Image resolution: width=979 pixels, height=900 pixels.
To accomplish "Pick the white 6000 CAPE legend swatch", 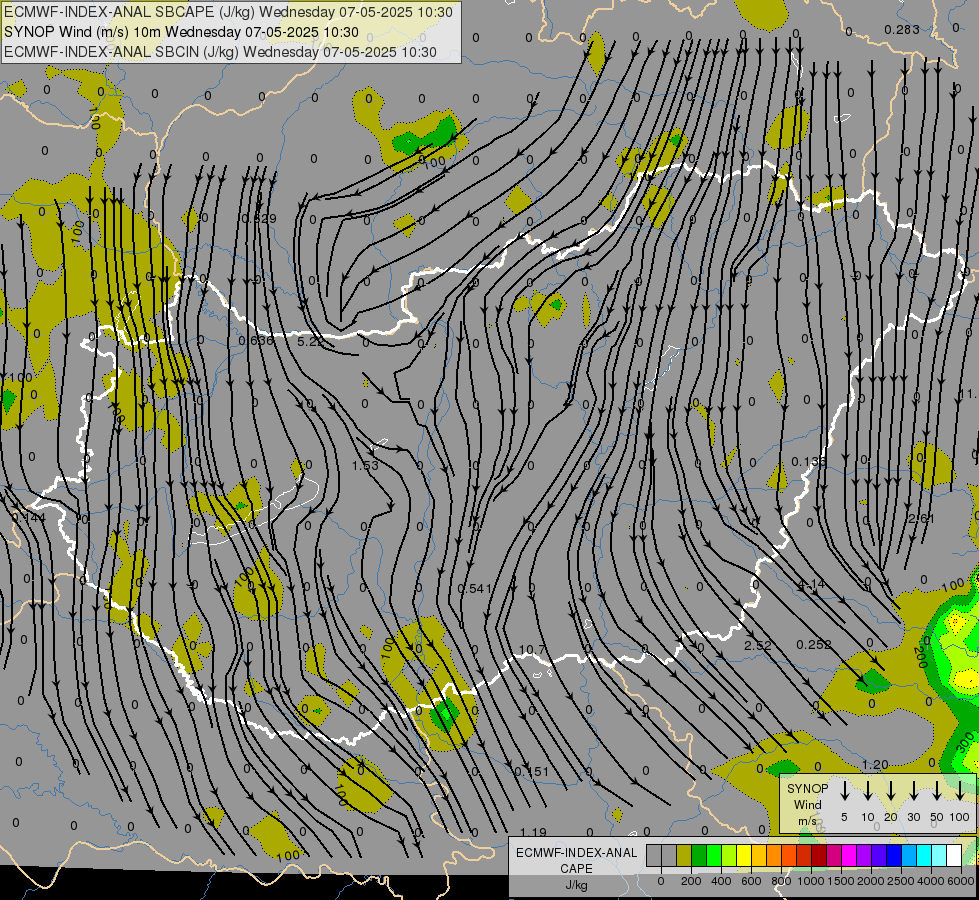I will pyautogui.click(x=953, y=855).
